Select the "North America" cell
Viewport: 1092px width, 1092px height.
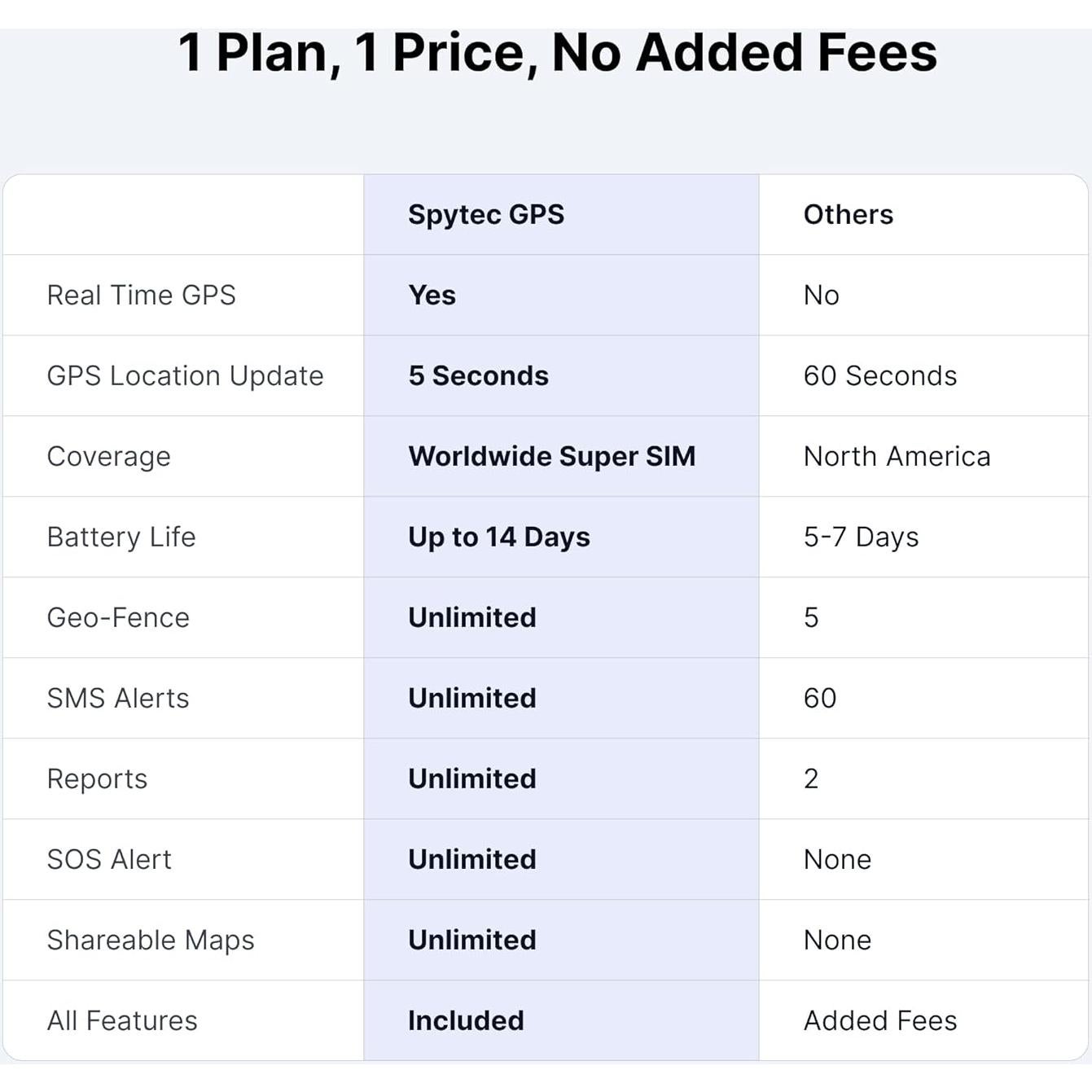(x=897, y=456)
